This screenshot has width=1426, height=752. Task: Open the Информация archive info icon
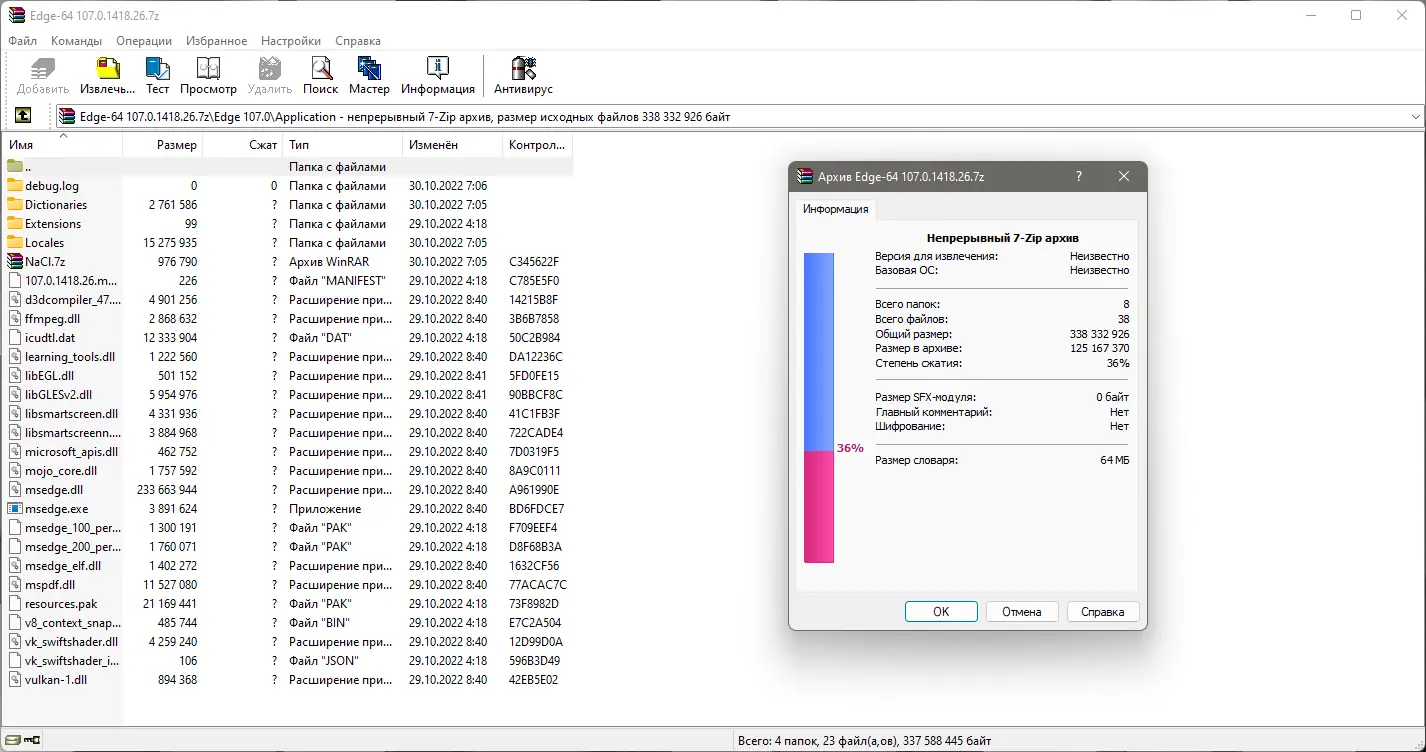pyautogui.click(x=438, y=70)
